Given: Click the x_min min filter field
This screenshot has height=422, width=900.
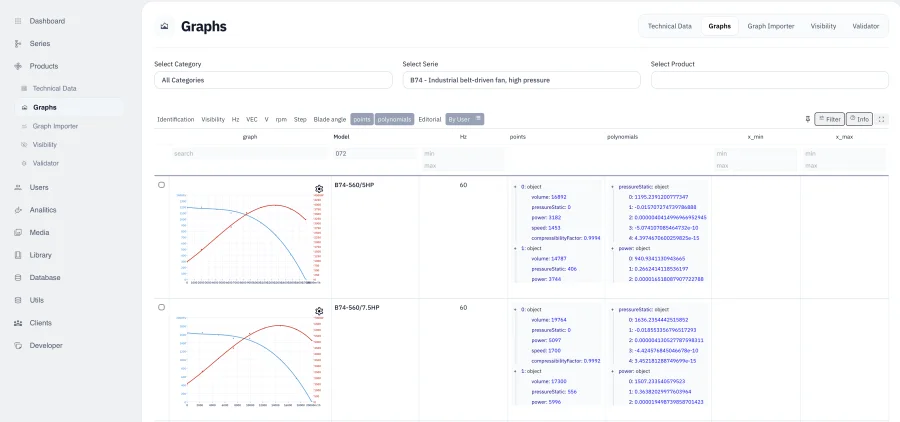Looking at the screenshot, I should point(755,154).
